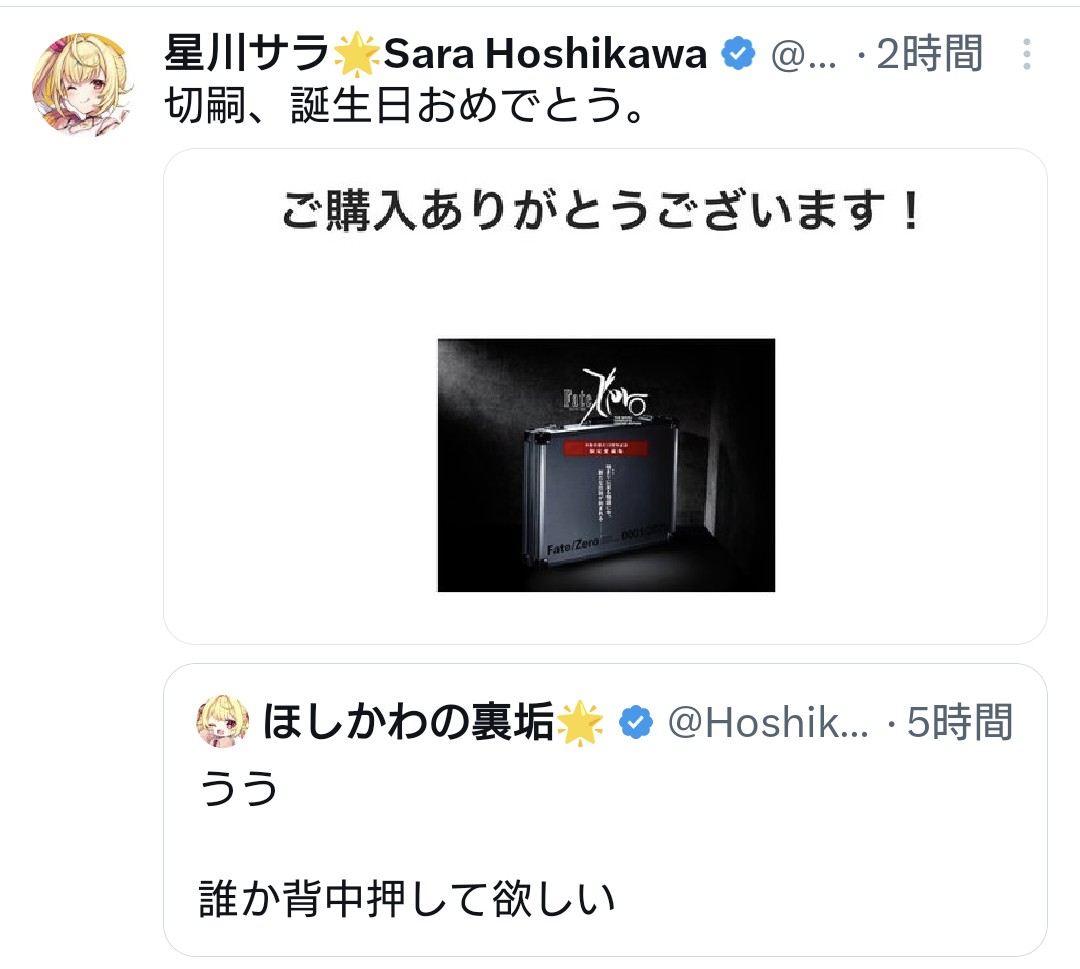Click the blue verified badge beside Sara Hoshikawa
Screen dimensions: 1080x969
738,53
